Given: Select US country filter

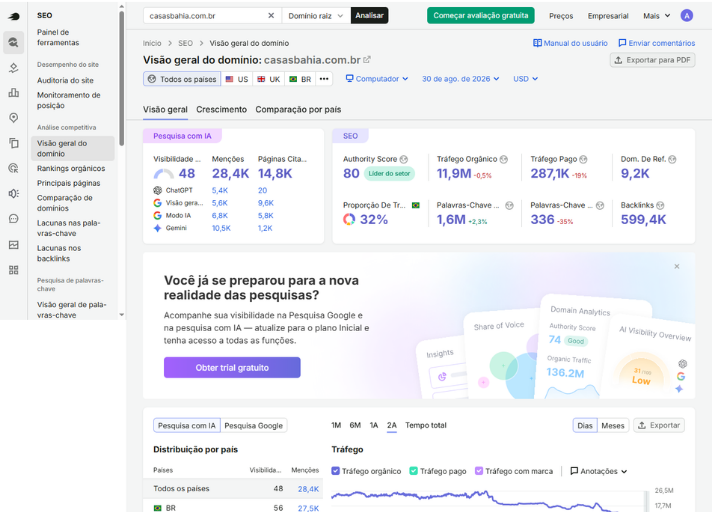Looking at the screenshot, I should (237, 79).
